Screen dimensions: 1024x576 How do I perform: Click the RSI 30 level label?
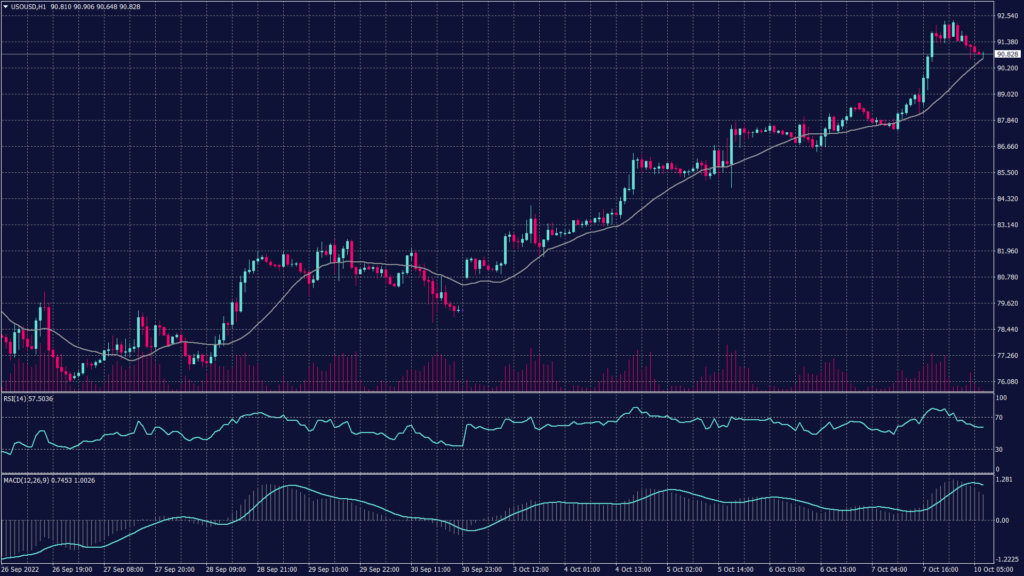click(999, 450)
